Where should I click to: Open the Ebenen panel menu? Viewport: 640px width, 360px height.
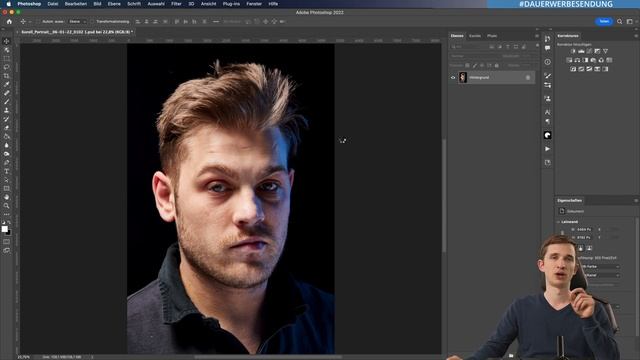tap(537, 36)
